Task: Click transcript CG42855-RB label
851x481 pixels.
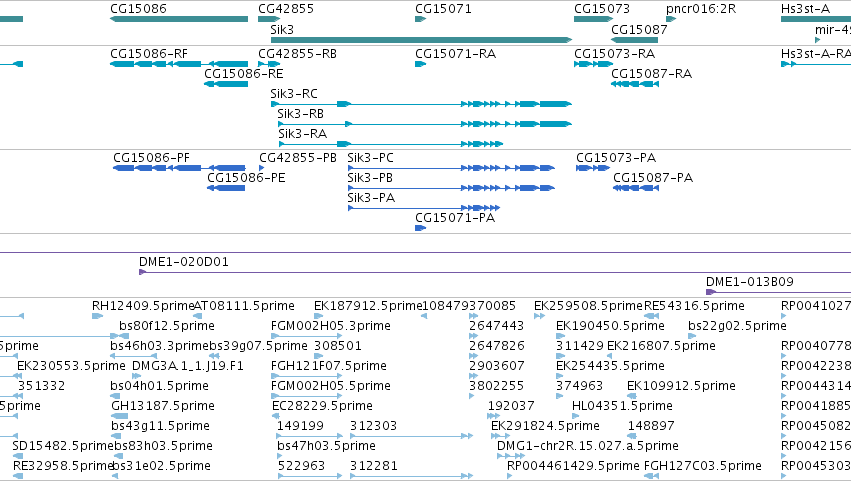Action: pyautogui.click(x=297, y=54)
